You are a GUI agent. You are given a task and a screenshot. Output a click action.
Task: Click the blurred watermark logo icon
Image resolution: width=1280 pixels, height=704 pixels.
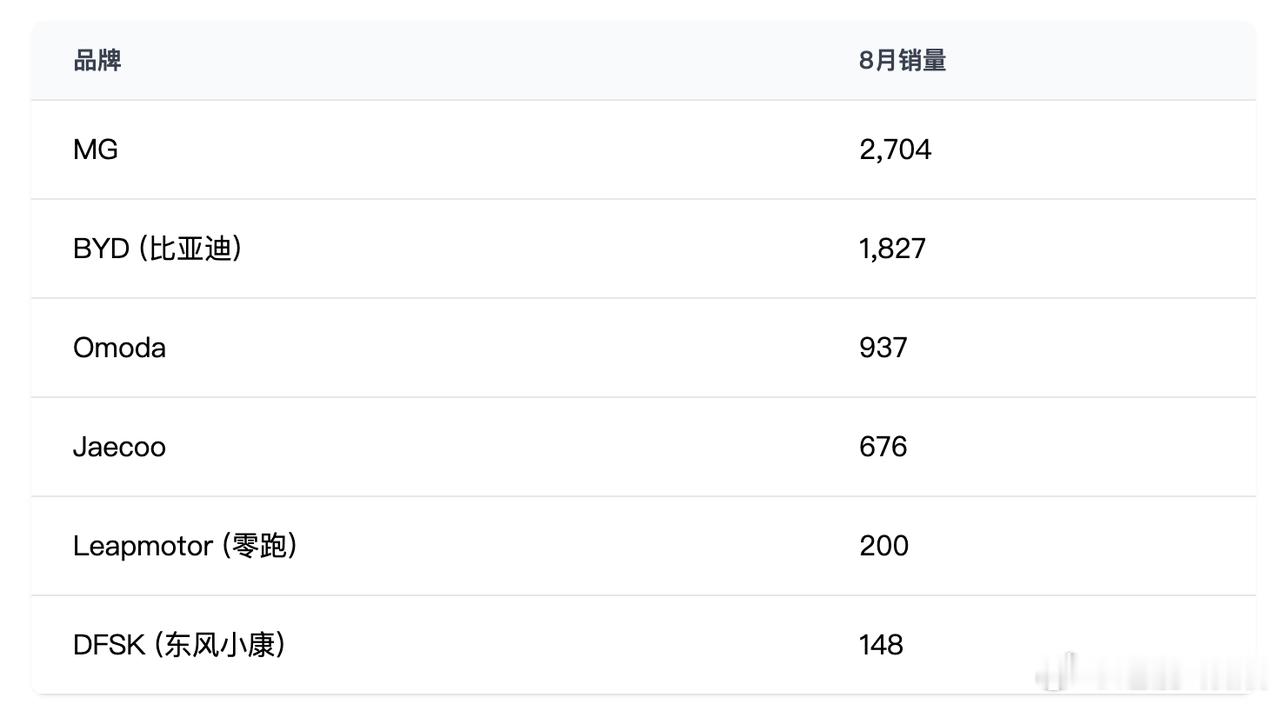1062,671
